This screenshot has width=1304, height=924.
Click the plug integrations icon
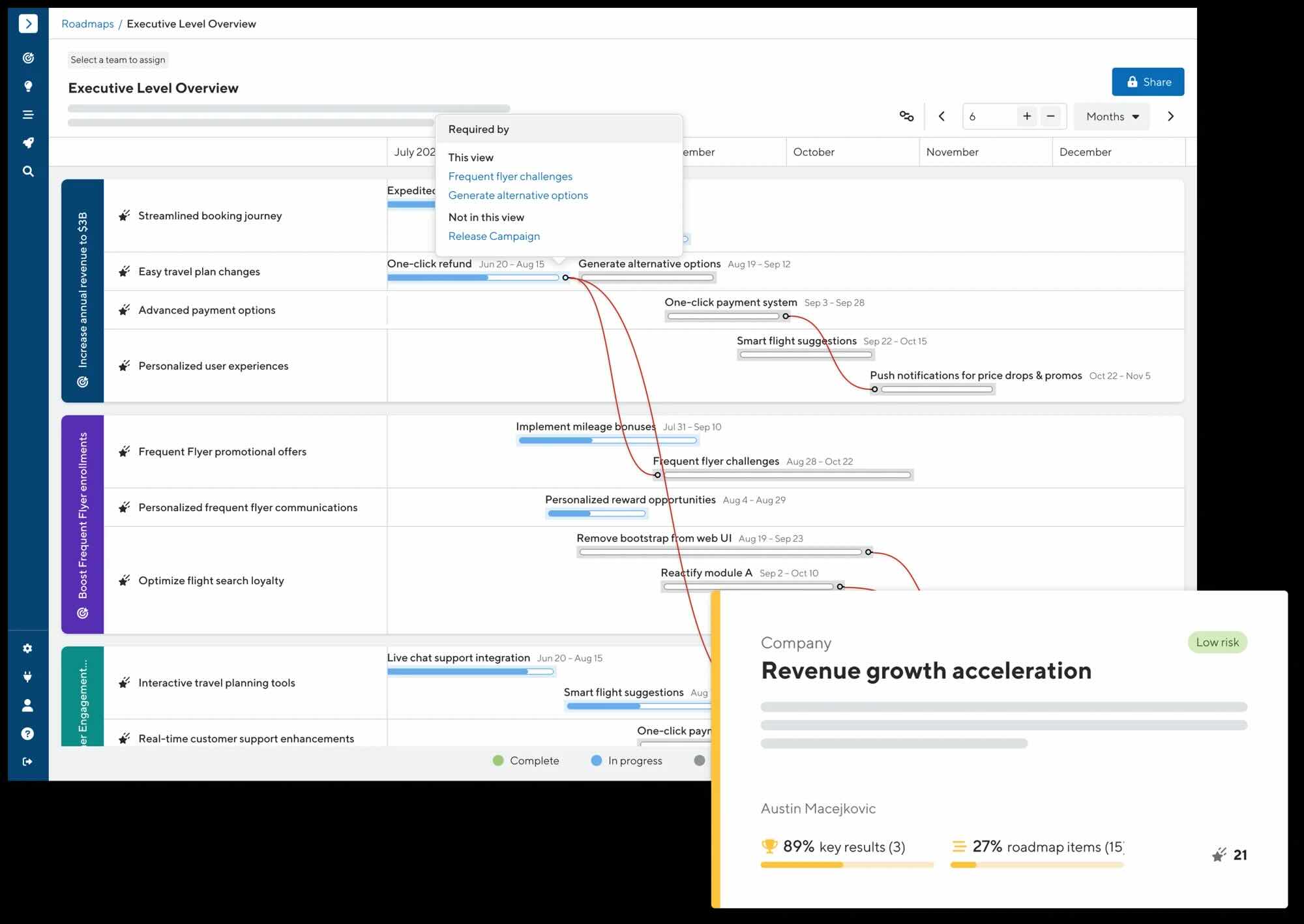(x=27, y=677)
